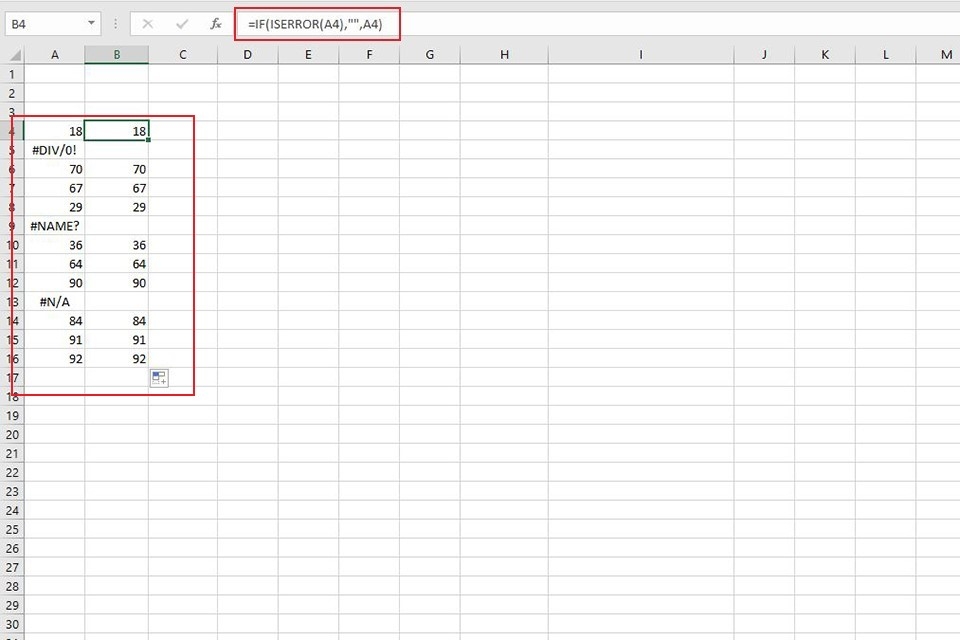Cancel the formula entry with the X icon
This screenshot has height=640, width=960.
(x=148, y=24)
